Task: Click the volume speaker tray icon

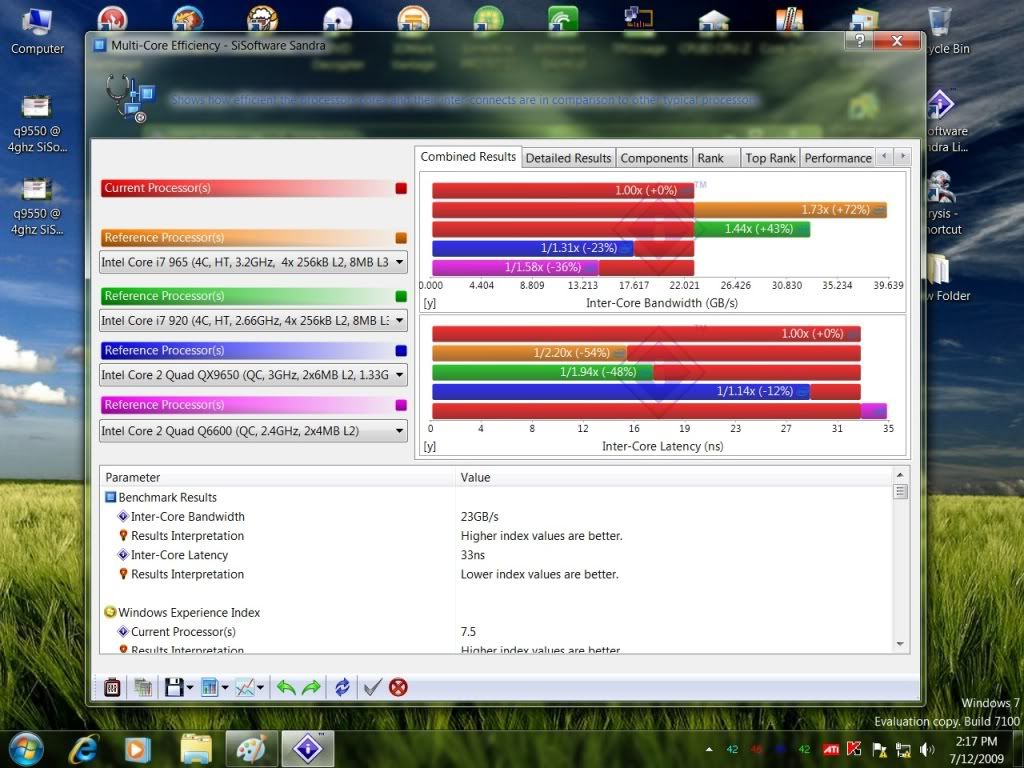Action: tap(926, 750)
